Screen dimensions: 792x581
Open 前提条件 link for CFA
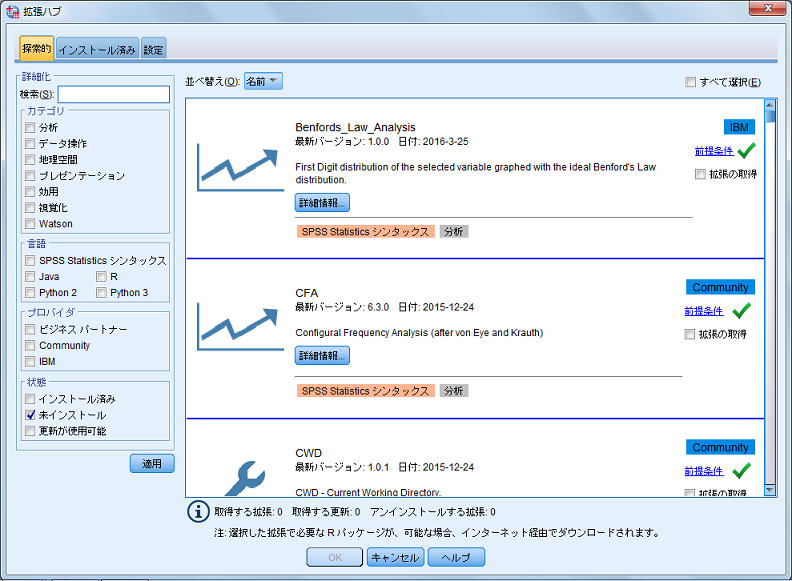(x=703, y=311)
